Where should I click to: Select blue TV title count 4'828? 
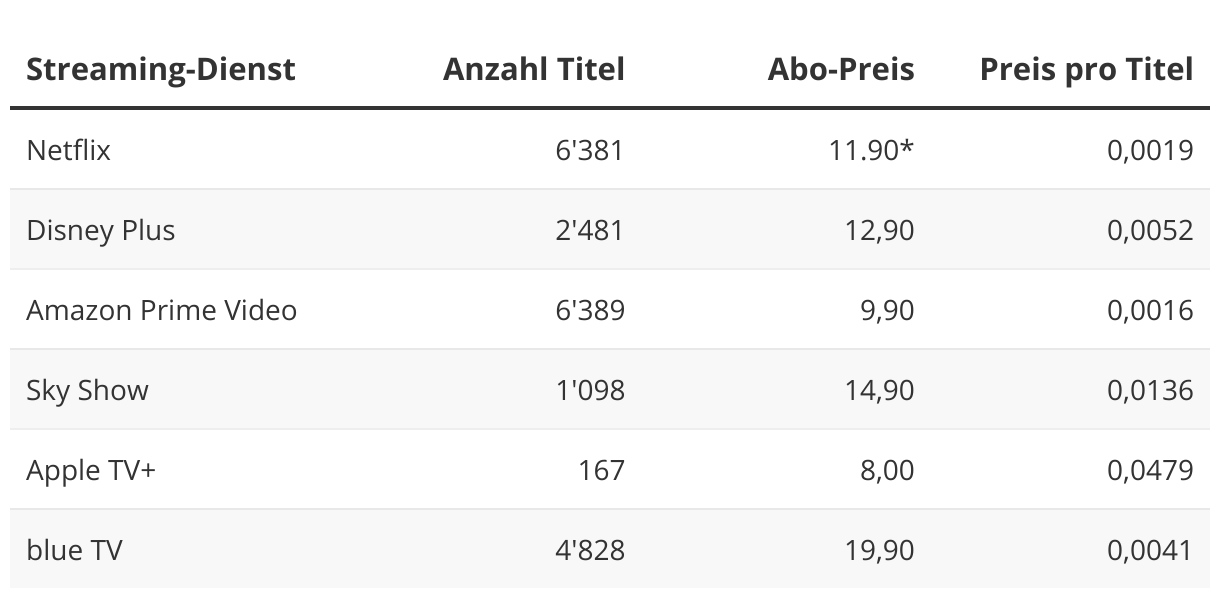click(x=590, y=550)
